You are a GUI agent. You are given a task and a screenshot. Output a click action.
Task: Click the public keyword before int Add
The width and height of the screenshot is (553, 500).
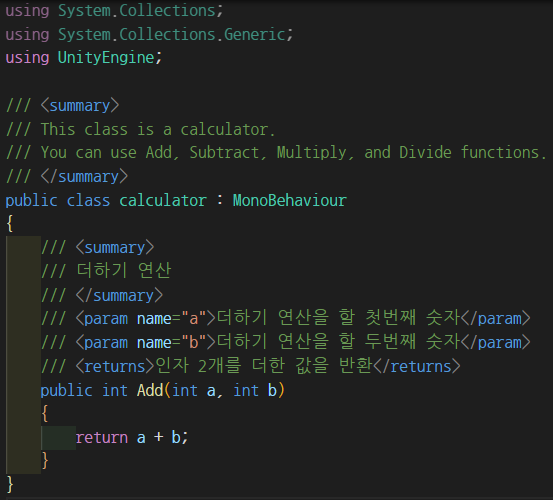(67, 391)
